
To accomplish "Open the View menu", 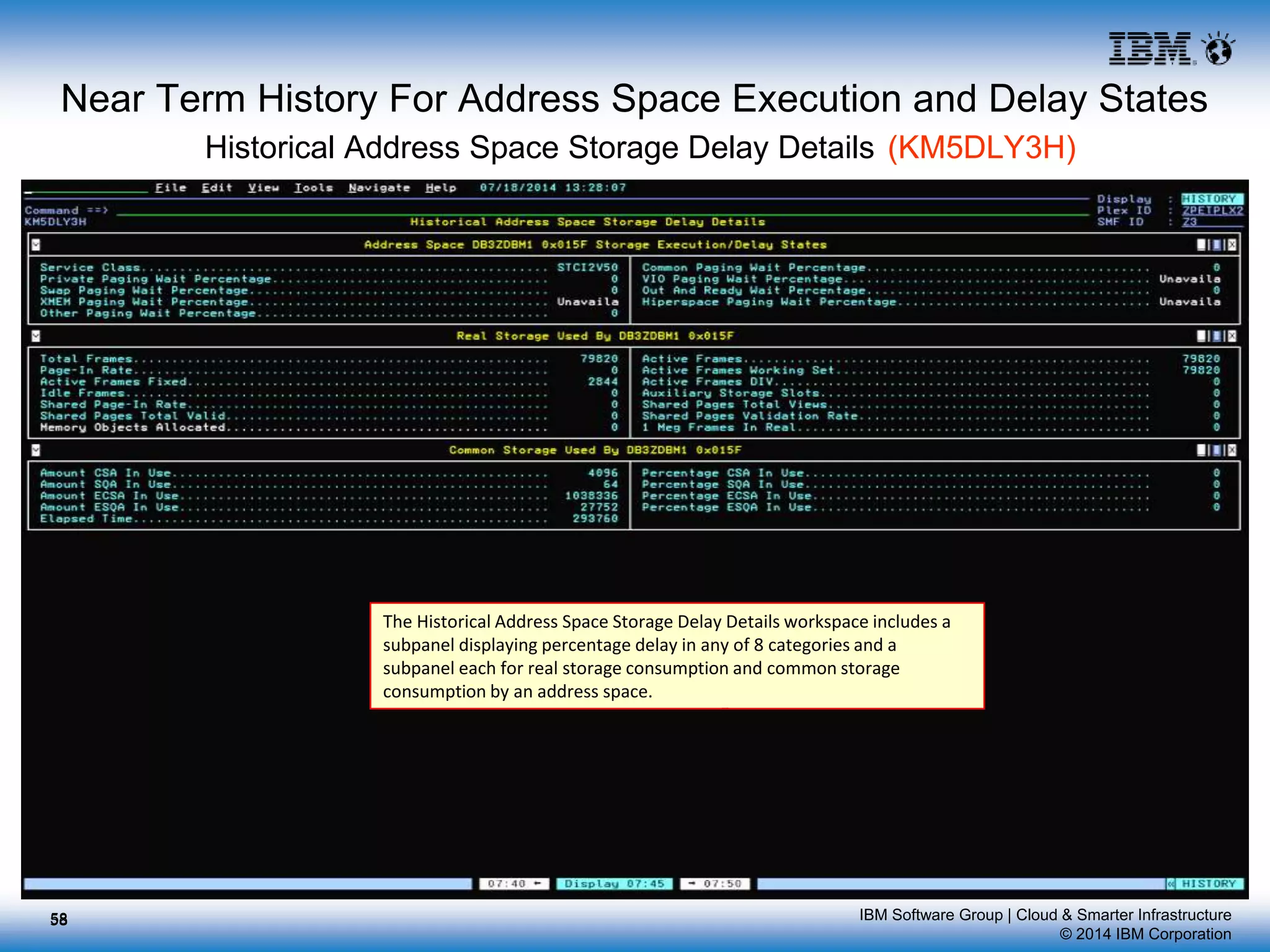I will click(x=264, y=188).
